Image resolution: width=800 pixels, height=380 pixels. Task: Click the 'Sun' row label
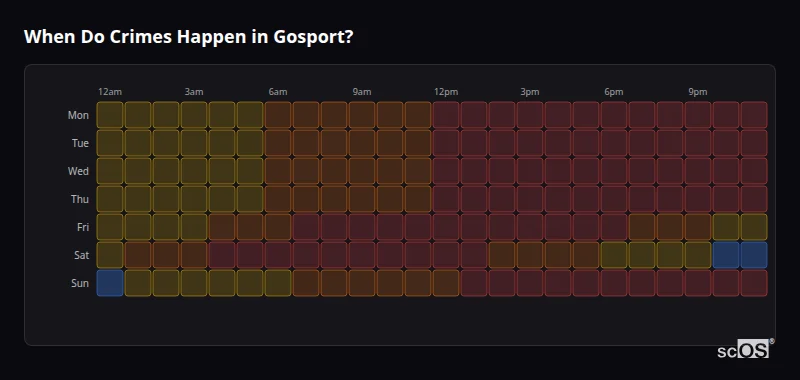(80, 283)
